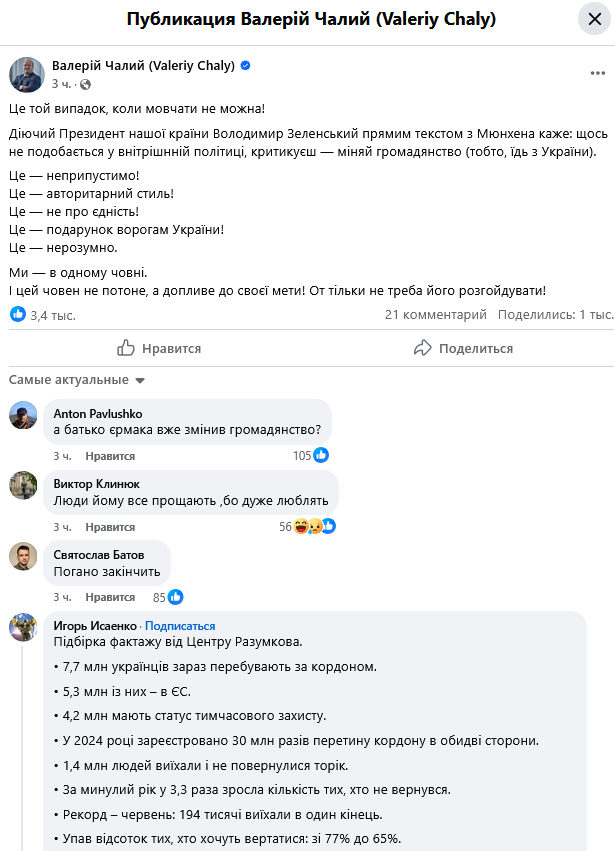Like Святослав Батов's comment via Нравится
The image size is (615, 851).
110,598
